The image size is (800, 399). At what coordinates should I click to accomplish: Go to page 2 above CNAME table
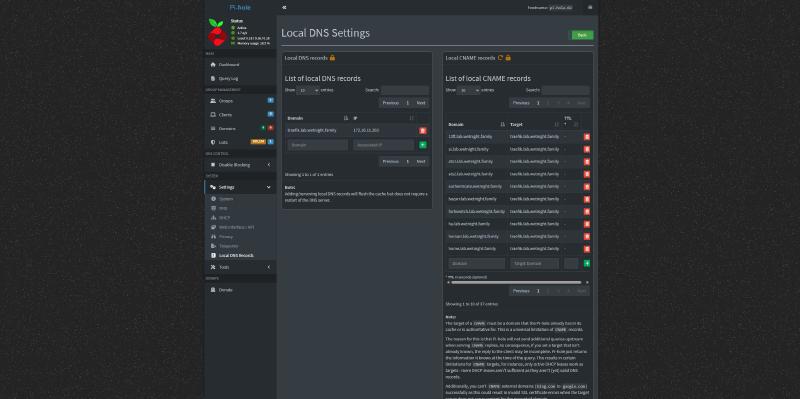pos(548,103)
